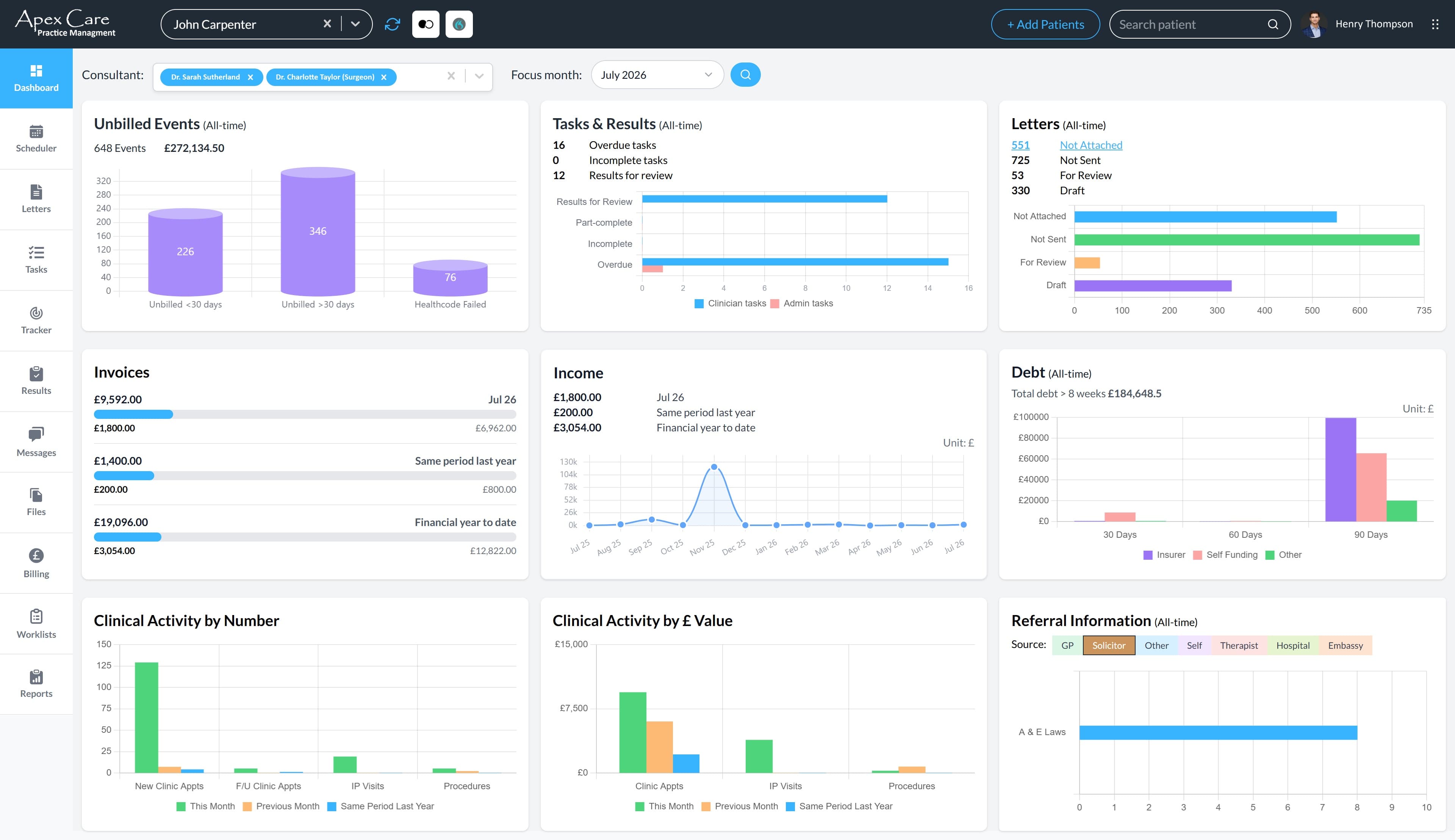Click the white toggle-style icon button
The height and width of the screenshot is (840, 1455).
point(426,24)
